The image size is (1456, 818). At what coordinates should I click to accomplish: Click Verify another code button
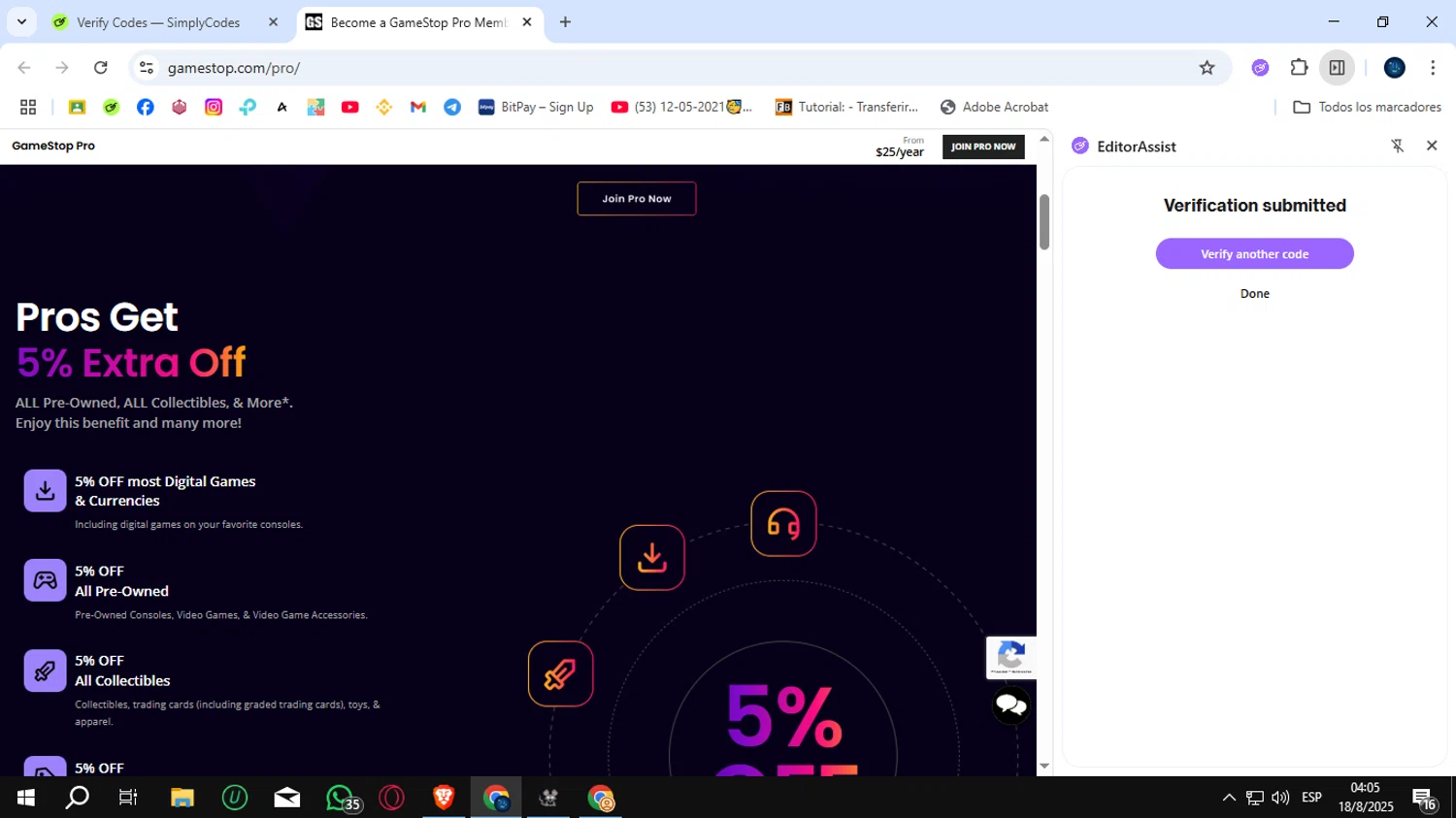click(x=1255, y=254)
